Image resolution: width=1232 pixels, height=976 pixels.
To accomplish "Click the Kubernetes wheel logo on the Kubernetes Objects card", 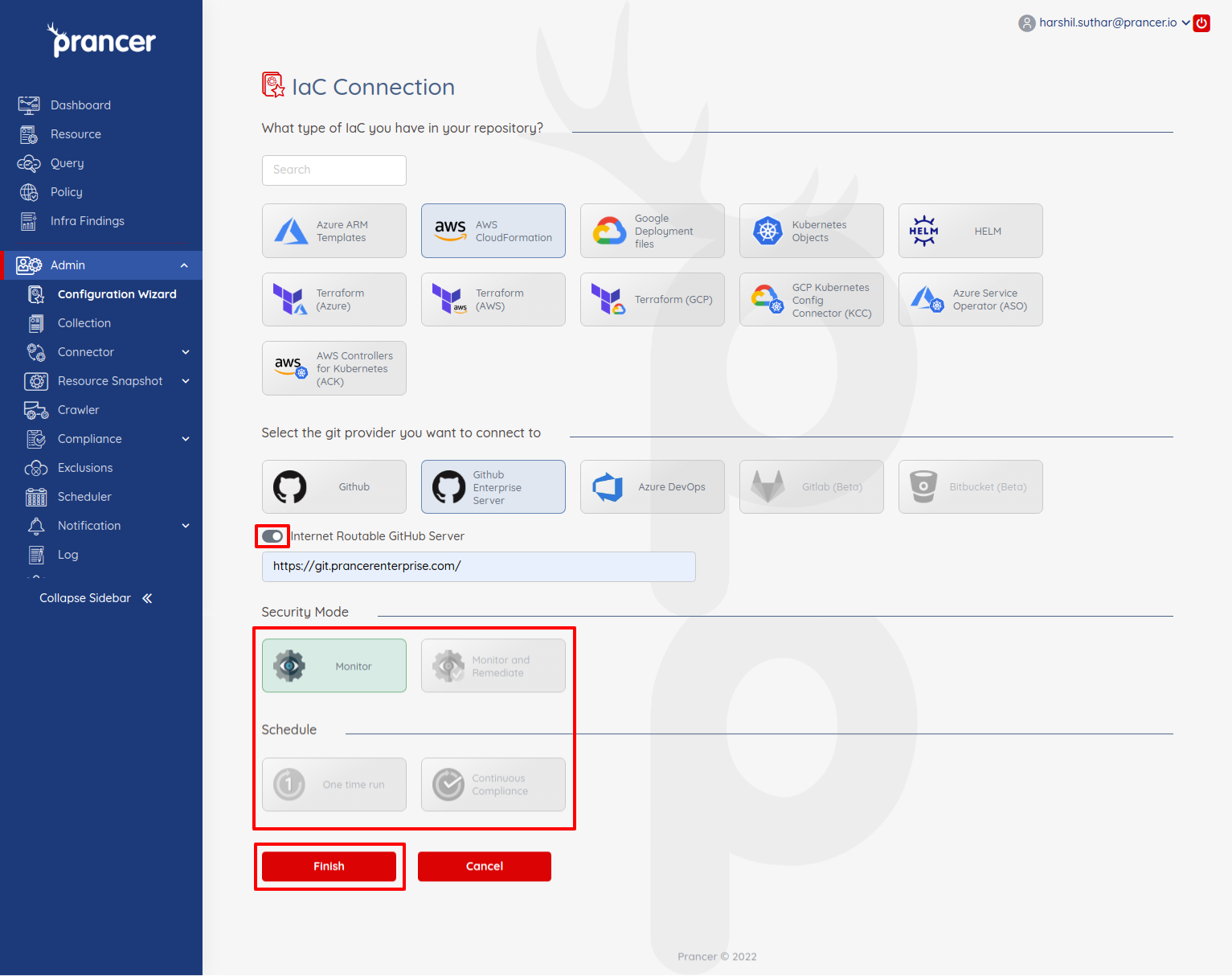I will (x=767, y=232).
